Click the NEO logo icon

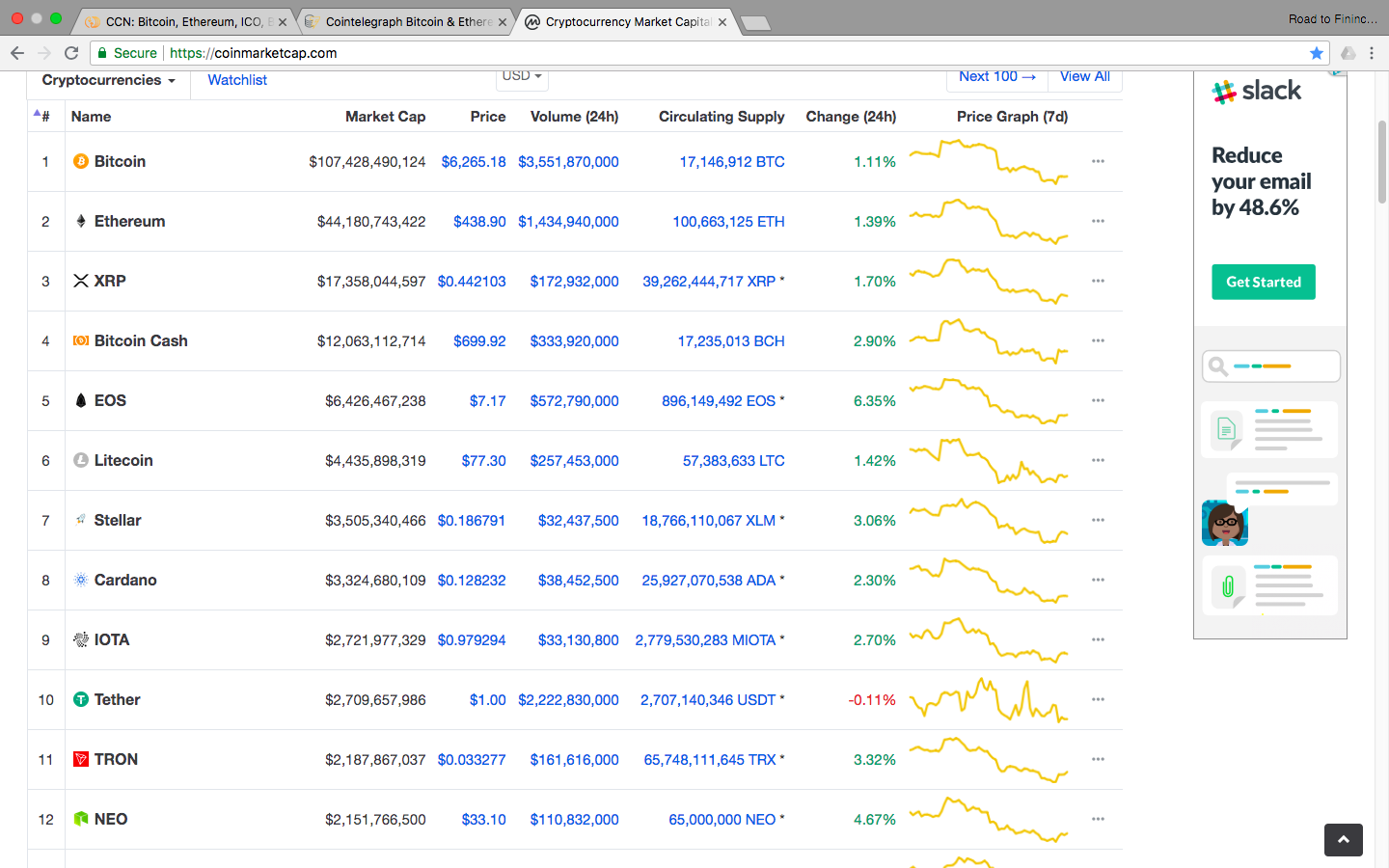point(81,819)
